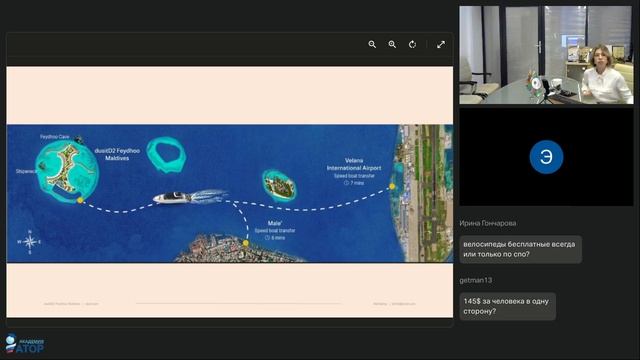Select chat author name getman13

(x=476, y=280)
